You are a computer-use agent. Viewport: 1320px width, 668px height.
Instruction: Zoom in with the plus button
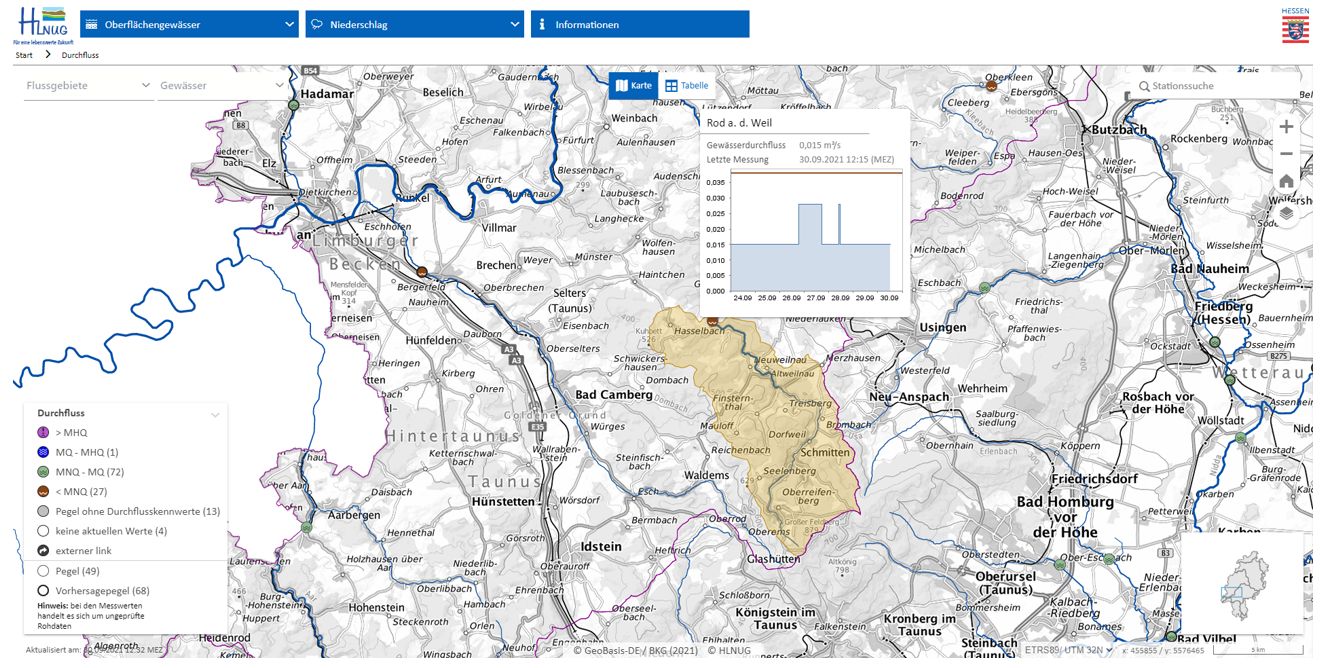coord(1286,127)
